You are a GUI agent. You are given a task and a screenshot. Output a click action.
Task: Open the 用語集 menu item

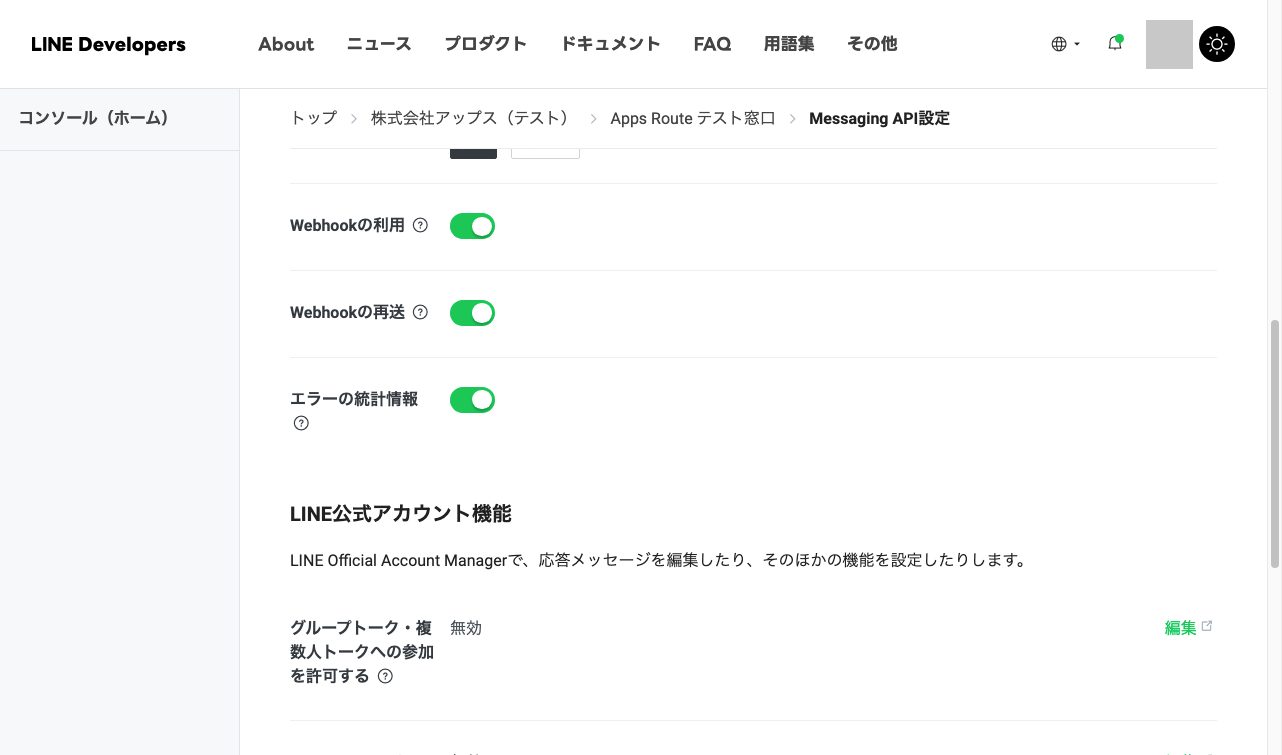(x=789, y=44)
